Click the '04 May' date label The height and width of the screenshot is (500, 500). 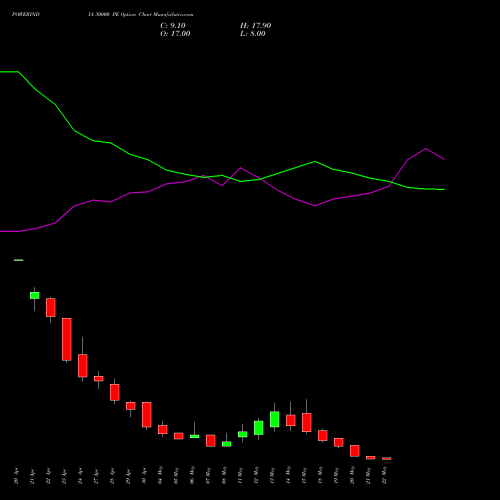coord(160,475)
